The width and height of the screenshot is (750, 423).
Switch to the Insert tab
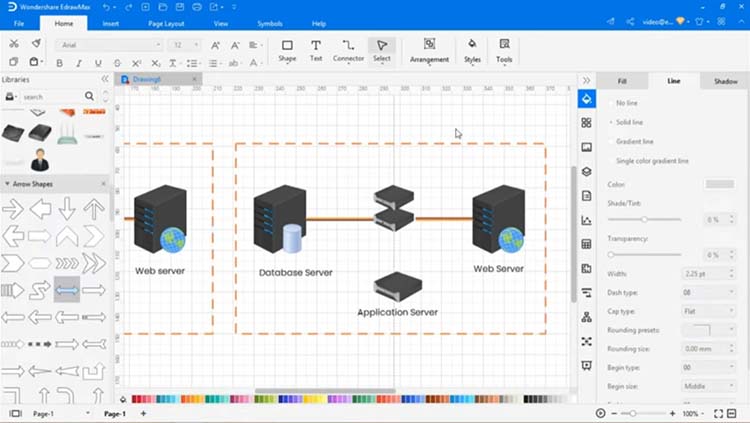point(110,23)
